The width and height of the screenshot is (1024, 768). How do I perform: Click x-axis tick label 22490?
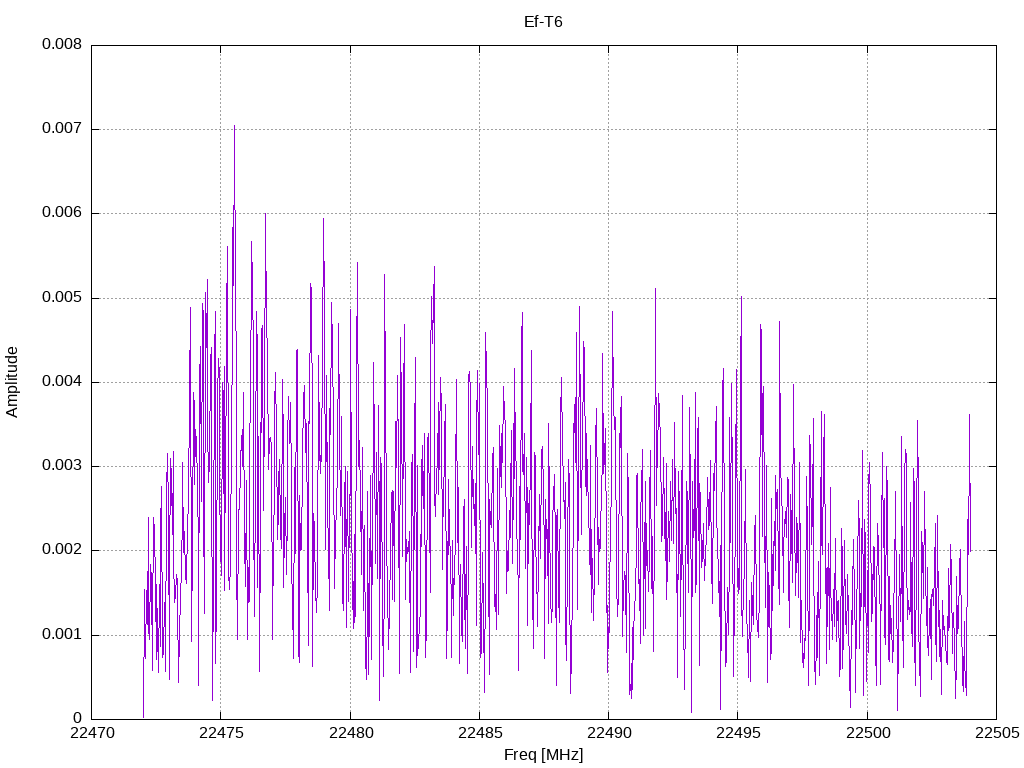(x=609, y=733)
